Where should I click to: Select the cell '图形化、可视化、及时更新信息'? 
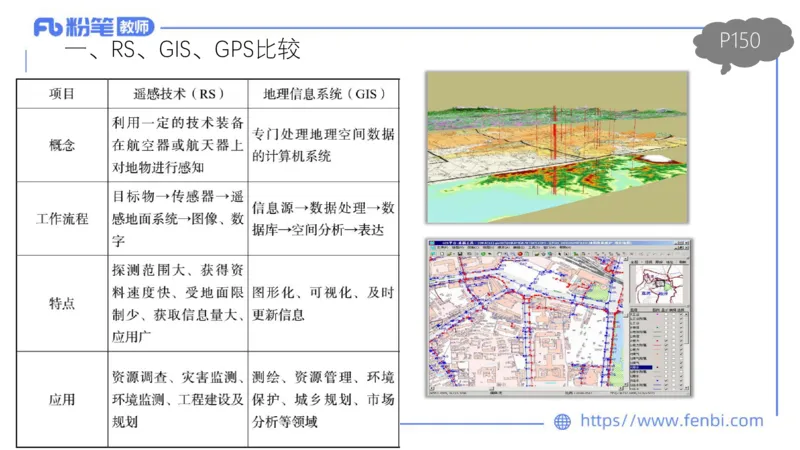(x=323, y=304)
